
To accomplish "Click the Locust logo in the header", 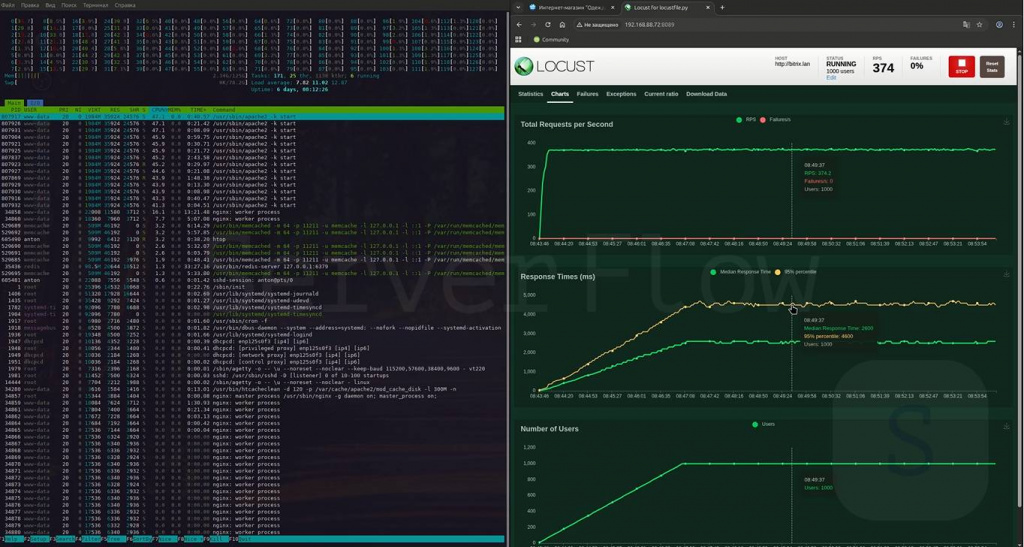I will pyautogui.click(x=554, y=67).
